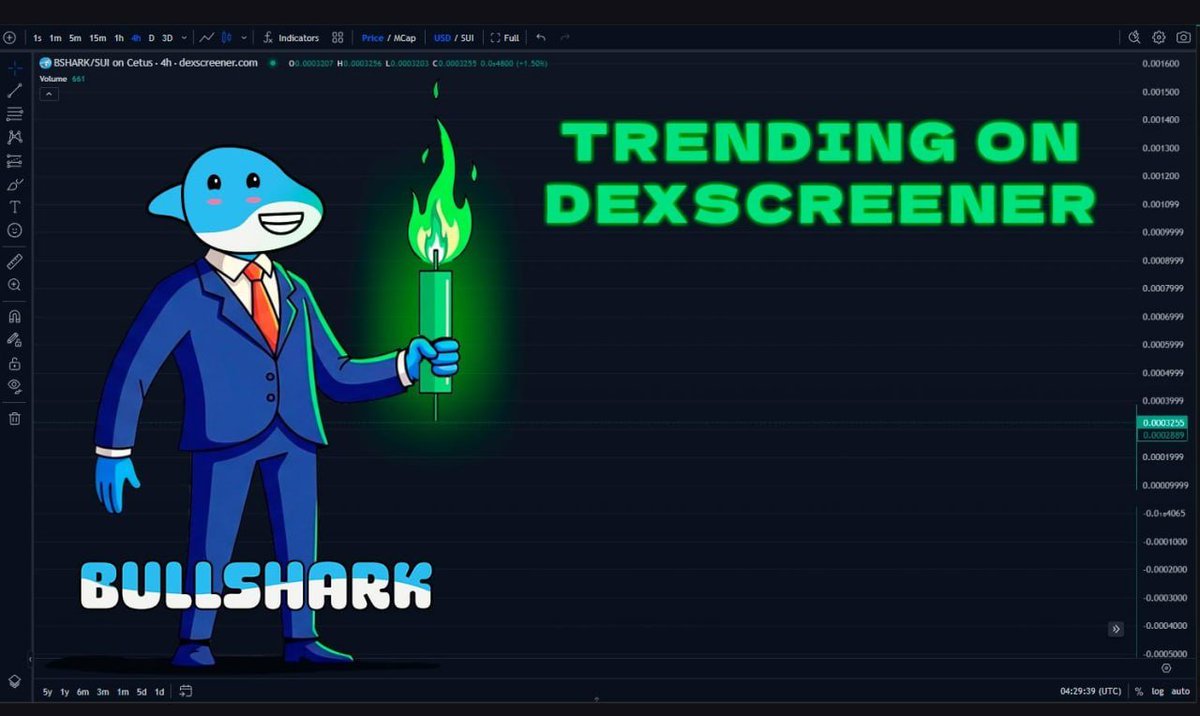Hide all drawings with the eye icon

[15, 386]
